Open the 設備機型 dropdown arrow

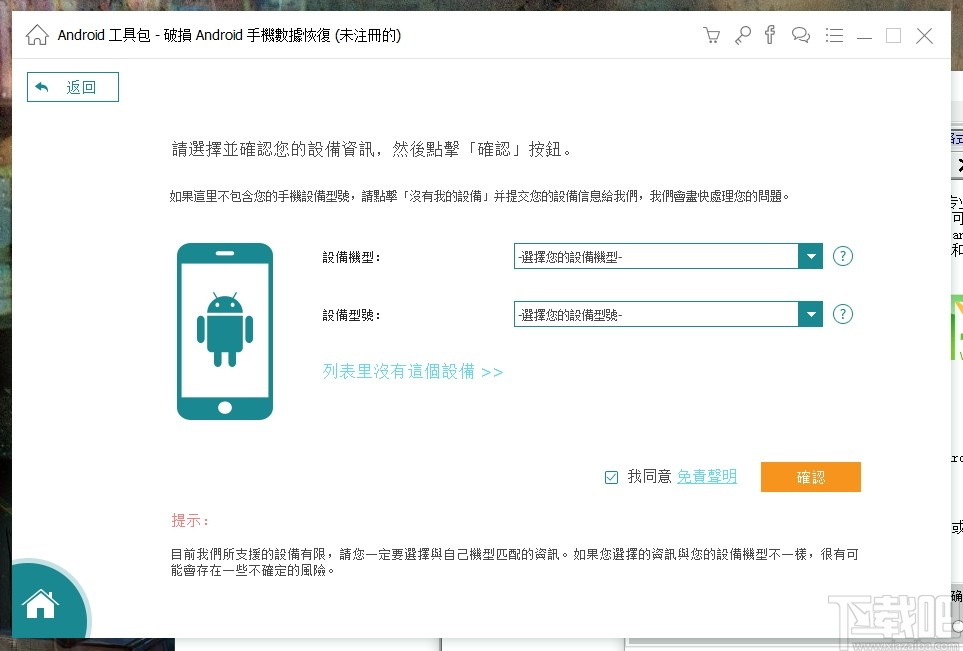(811, 256)
